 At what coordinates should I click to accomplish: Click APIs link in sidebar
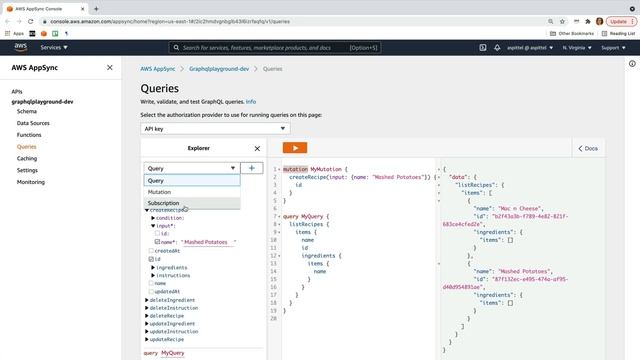point(17,92)
